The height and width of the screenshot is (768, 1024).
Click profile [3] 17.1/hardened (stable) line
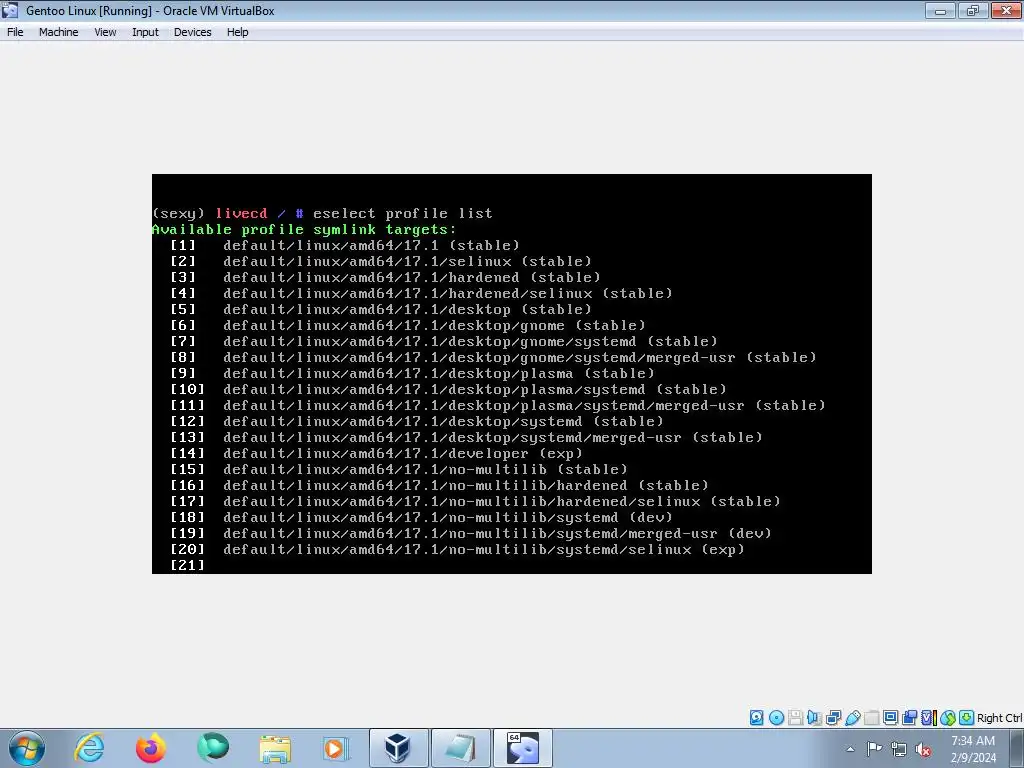point(385,278)
